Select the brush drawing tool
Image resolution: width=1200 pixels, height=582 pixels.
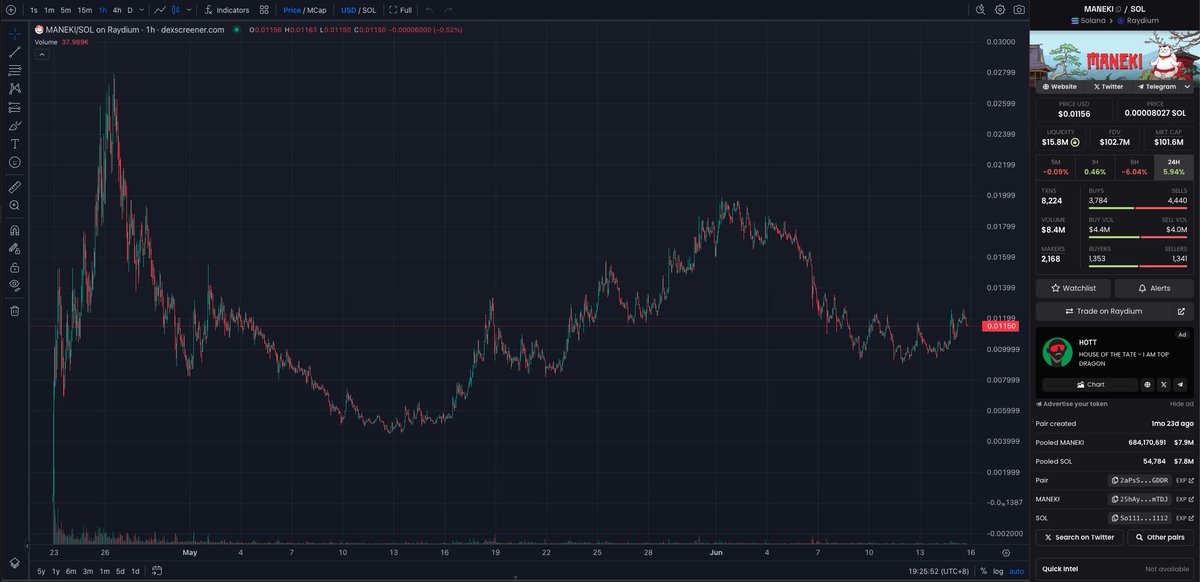click(15, 126)
